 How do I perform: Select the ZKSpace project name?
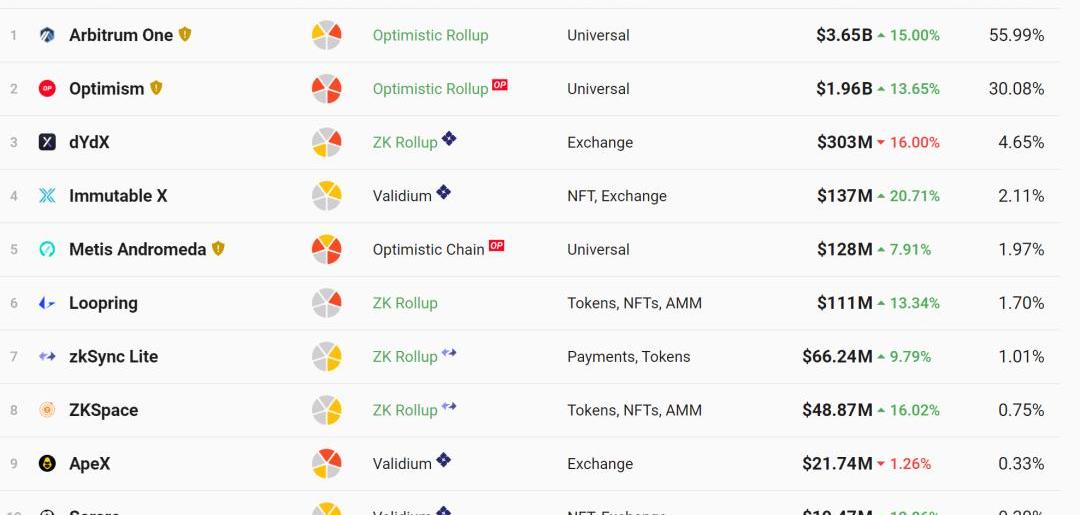(x=103, y=410)
